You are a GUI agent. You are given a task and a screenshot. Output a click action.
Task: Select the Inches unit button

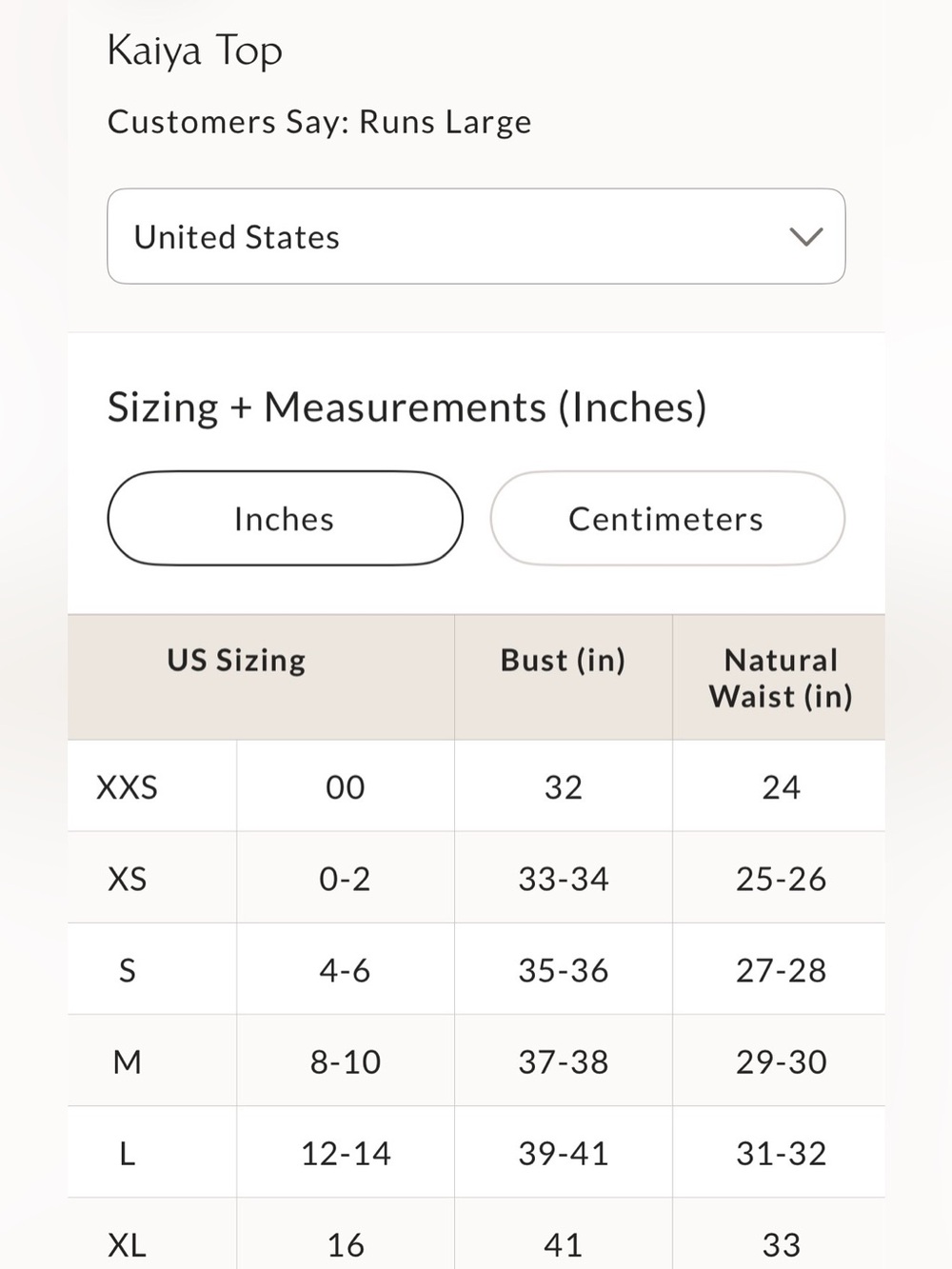(x=285, y=519)
